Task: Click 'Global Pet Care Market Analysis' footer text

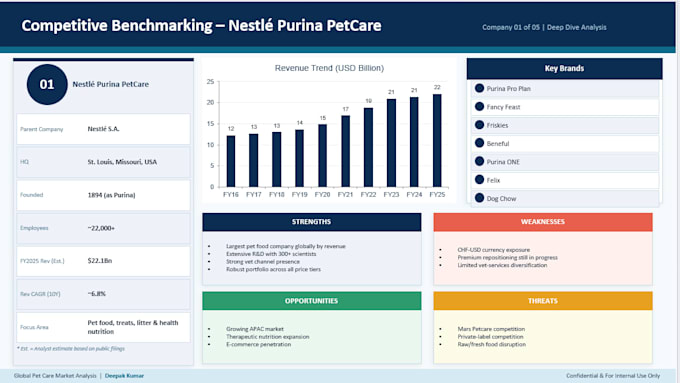Action: (x=55, y=376)
